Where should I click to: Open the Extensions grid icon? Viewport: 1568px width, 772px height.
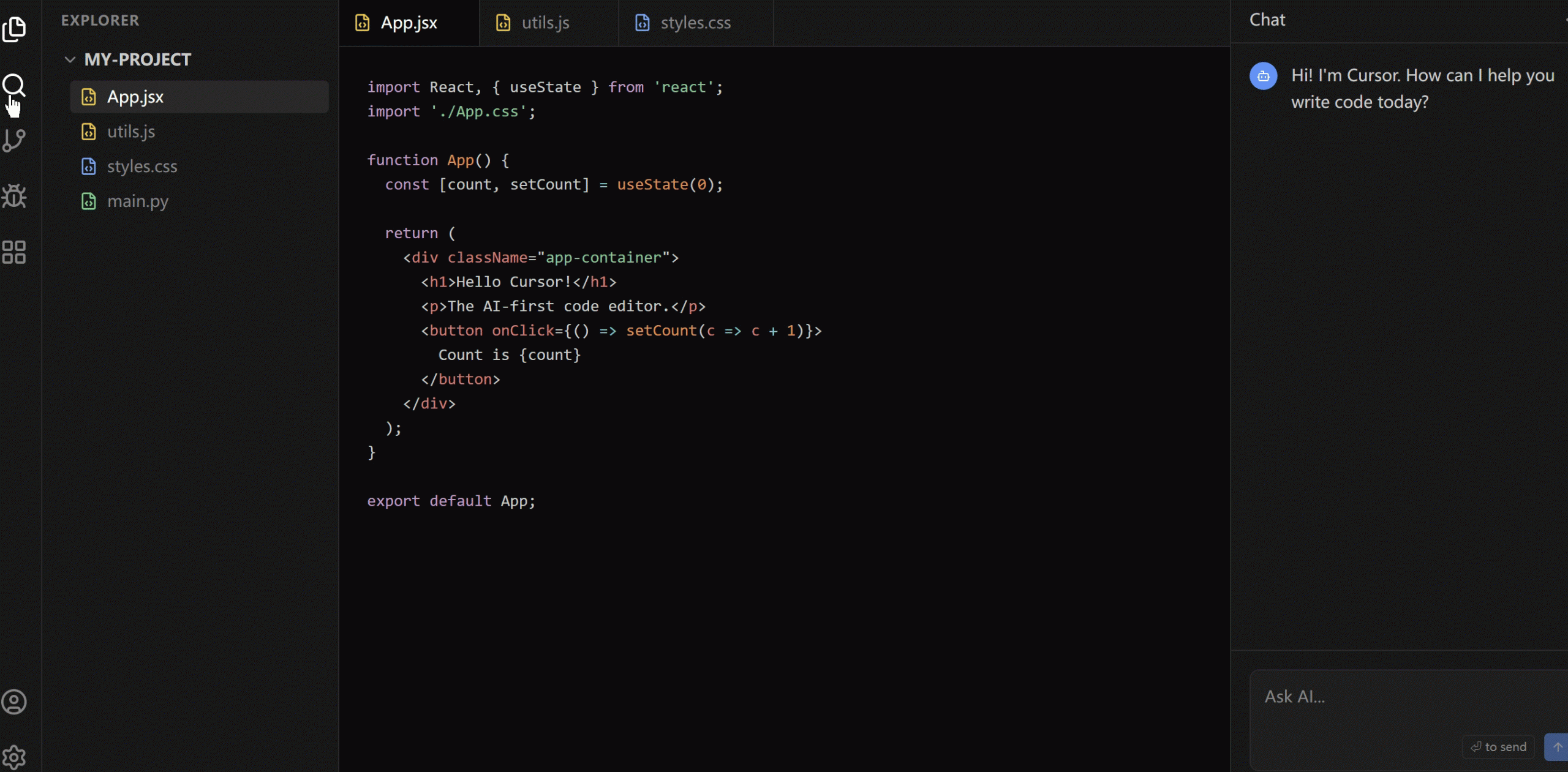pyautogui.click(x=14, y=252)
